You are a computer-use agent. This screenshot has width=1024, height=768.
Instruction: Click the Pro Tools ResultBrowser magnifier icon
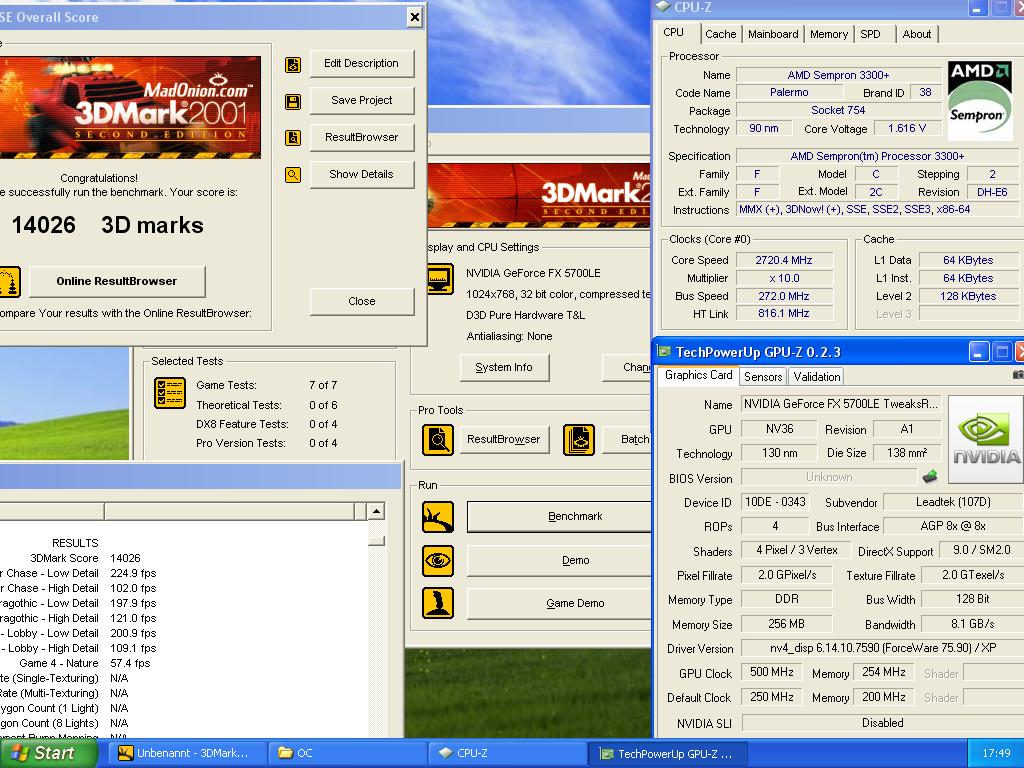point(438,440)
